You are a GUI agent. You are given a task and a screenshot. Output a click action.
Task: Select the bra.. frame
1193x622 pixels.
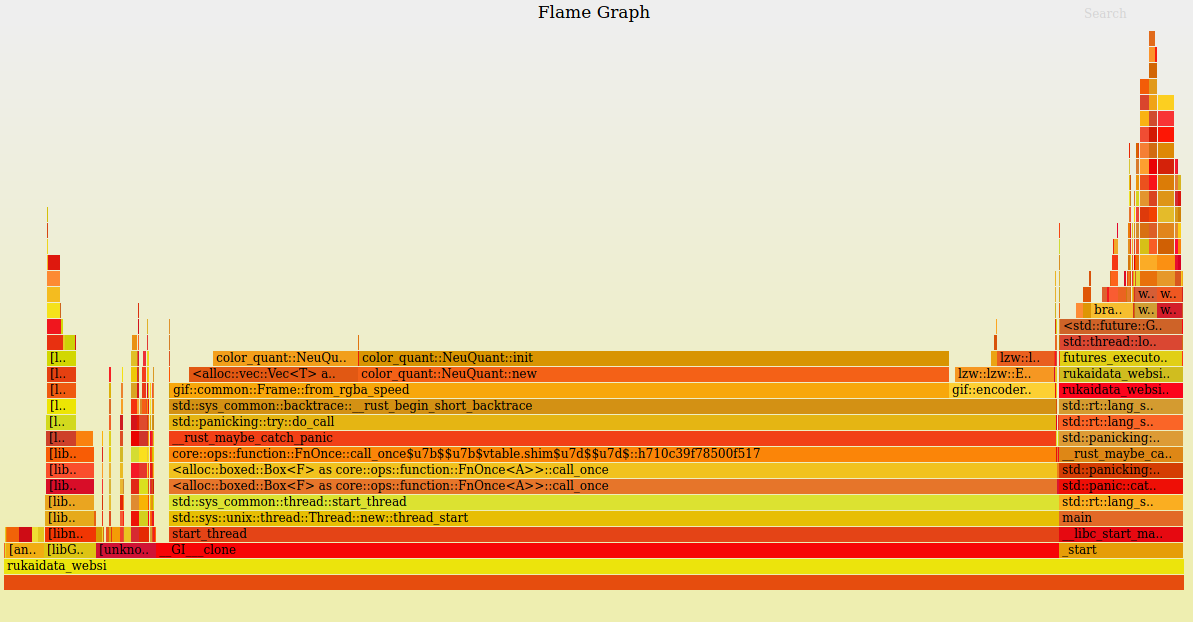[1112, 311]
